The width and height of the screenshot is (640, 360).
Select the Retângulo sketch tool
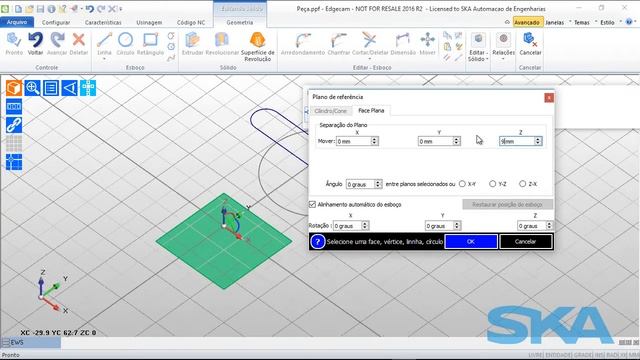tap(150, 40)
